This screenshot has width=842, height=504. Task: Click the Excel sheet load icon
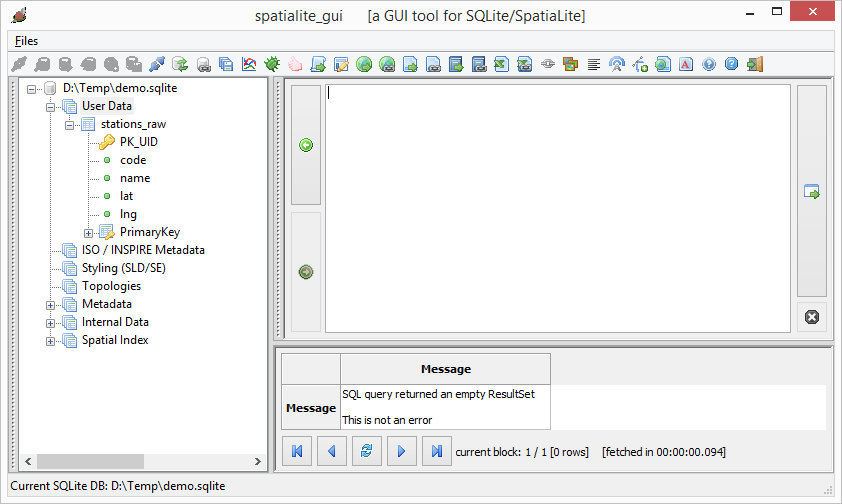(502, 64)
